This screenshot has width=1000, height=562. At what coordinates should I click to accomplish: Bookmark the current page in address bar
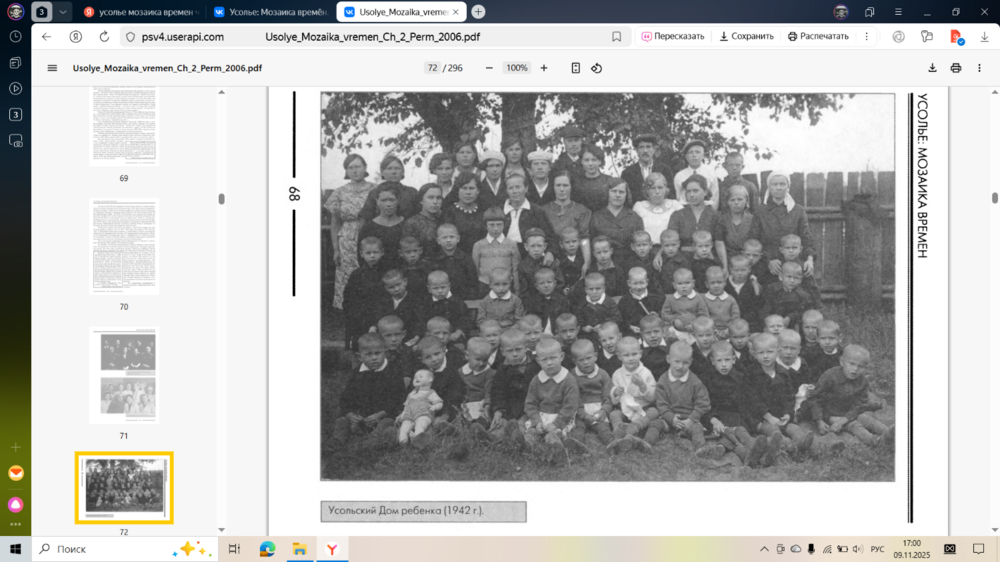coord(616,37)
